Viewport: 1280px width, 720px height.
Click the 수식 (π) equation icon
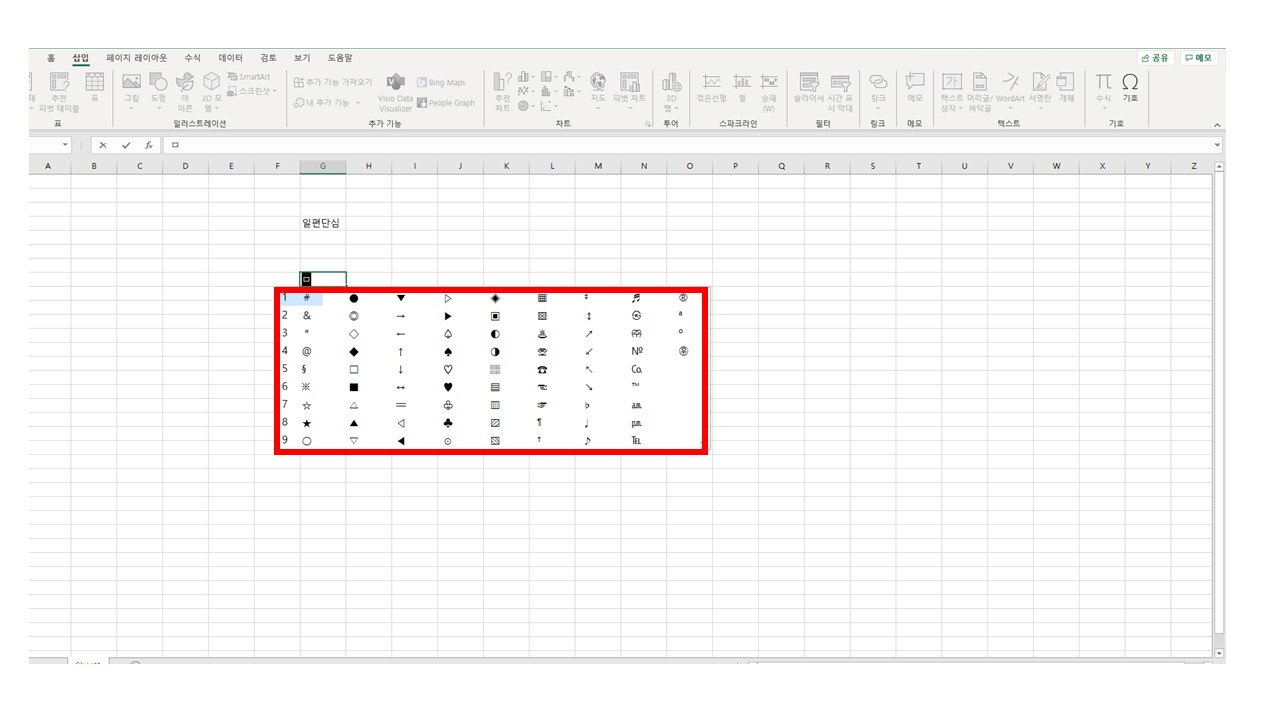coord(1104,91)
